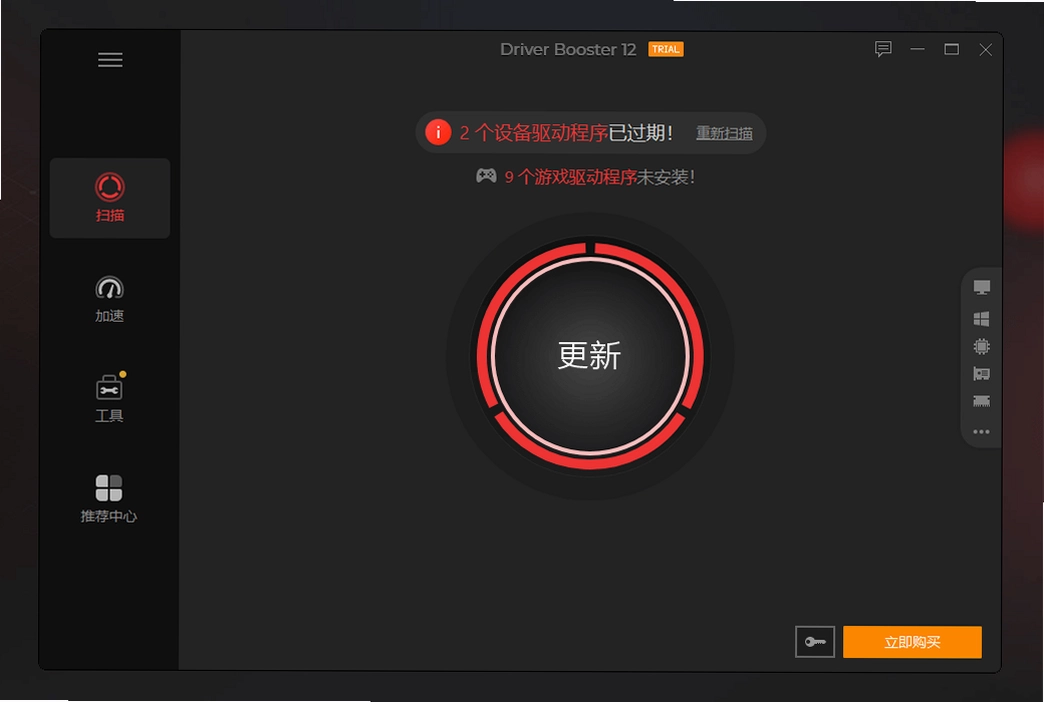Open the 加速 boost section
The width and height of the screenshot is (1044, 702).
click(110, 299)
